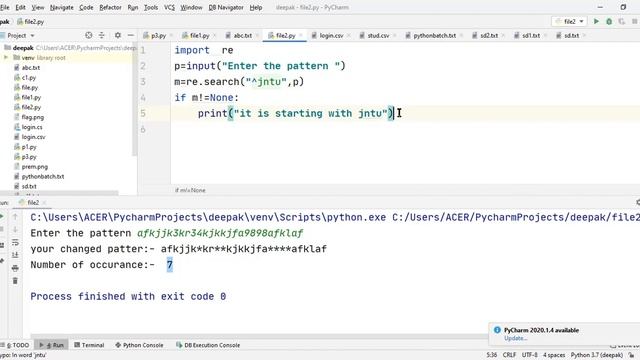Image resolution: width=640 pixels, height=360 pixels.
Task: Select prem.png in project tree
Action: pyautogui.click(x=35, y=167)
